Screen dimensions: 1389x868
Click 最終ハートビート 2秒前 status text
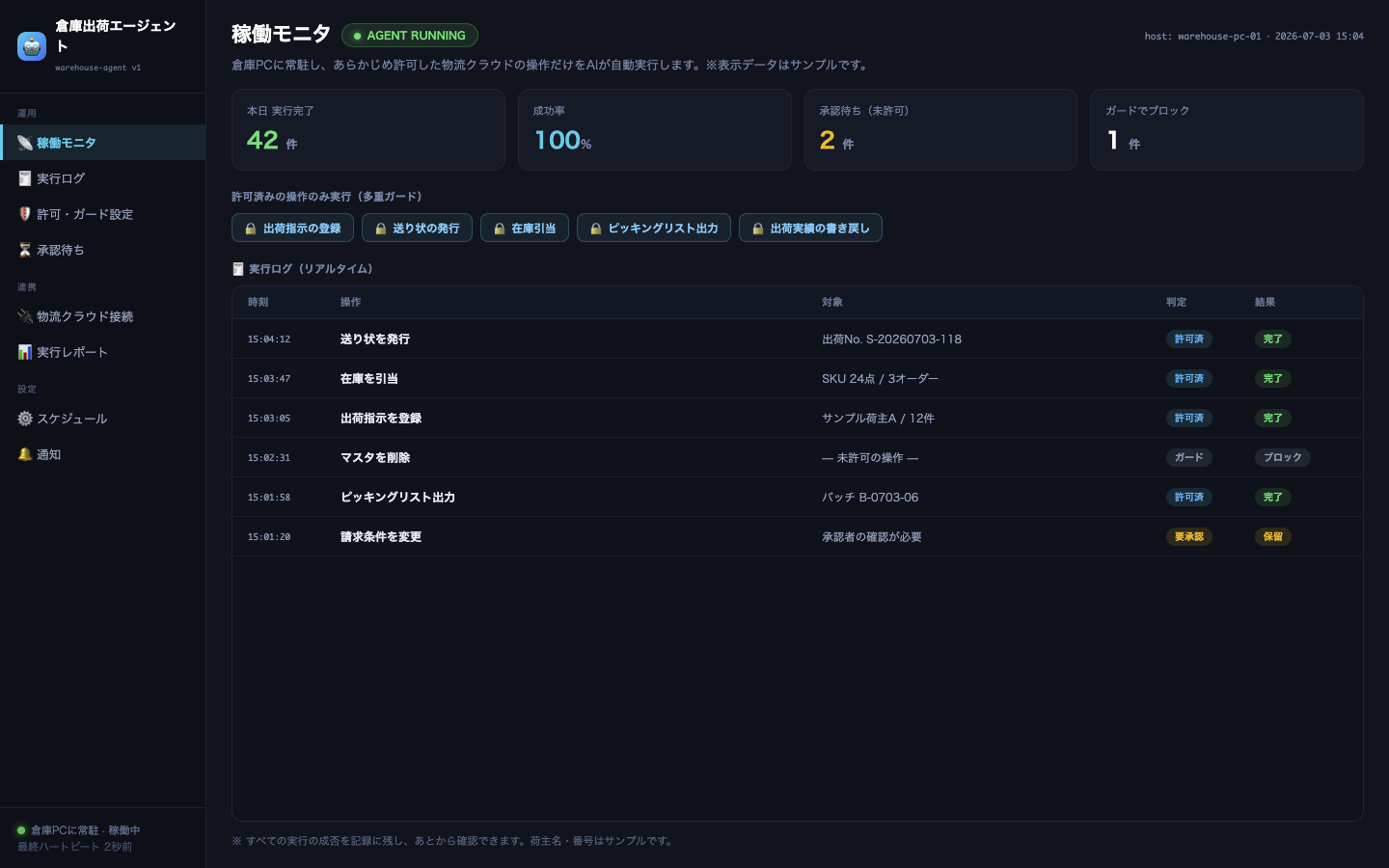pos(74,847)
